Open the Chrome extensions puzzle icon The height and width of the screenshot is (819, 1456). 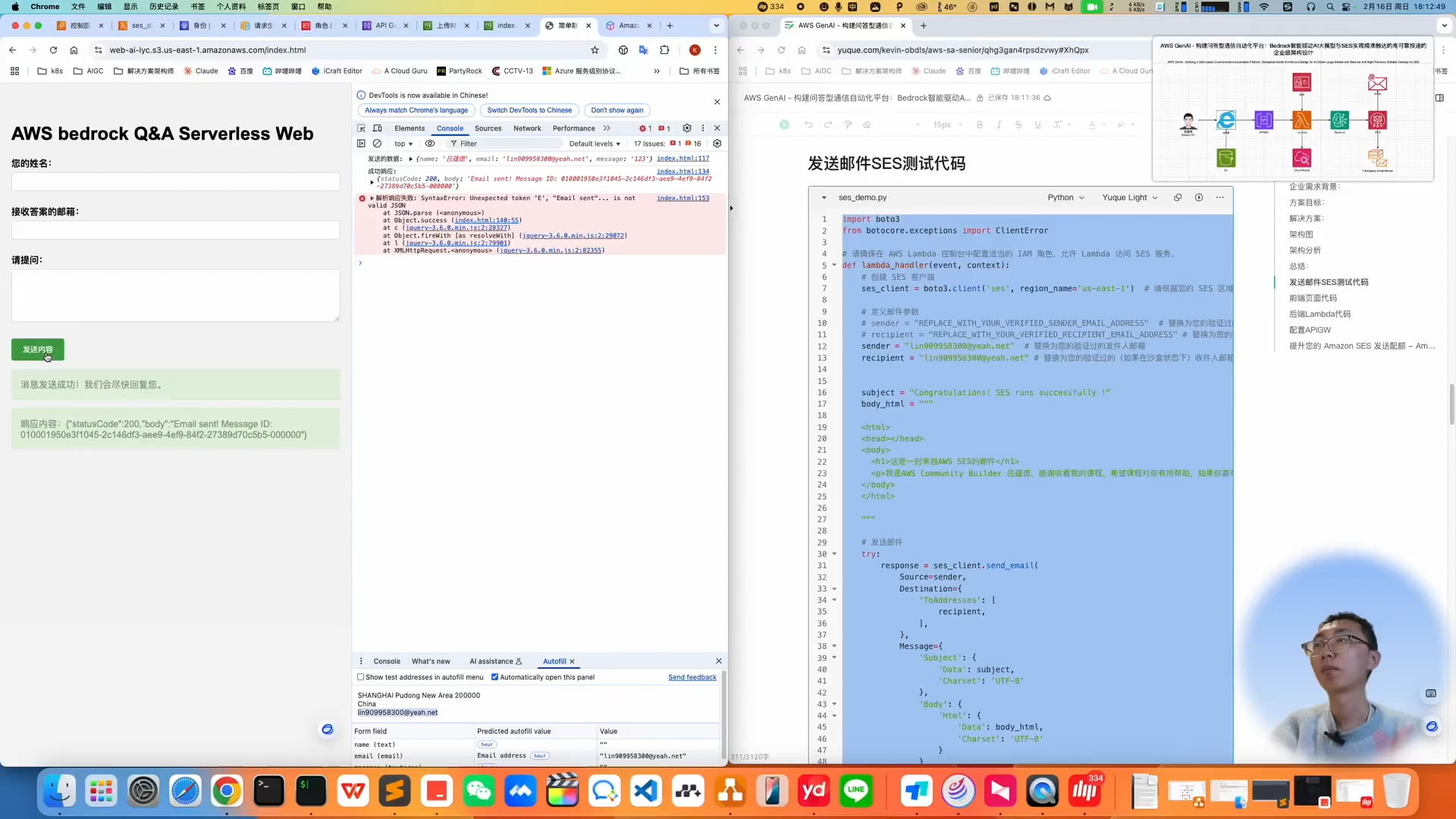point(664,50)
